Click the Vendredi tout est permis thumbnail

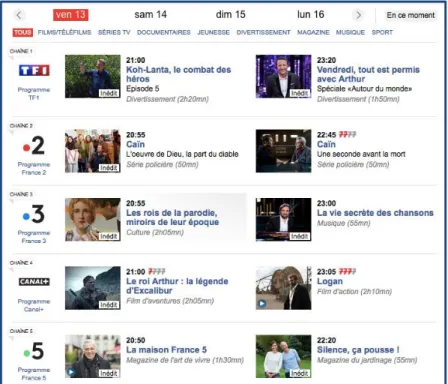click(x=283, y=76)
